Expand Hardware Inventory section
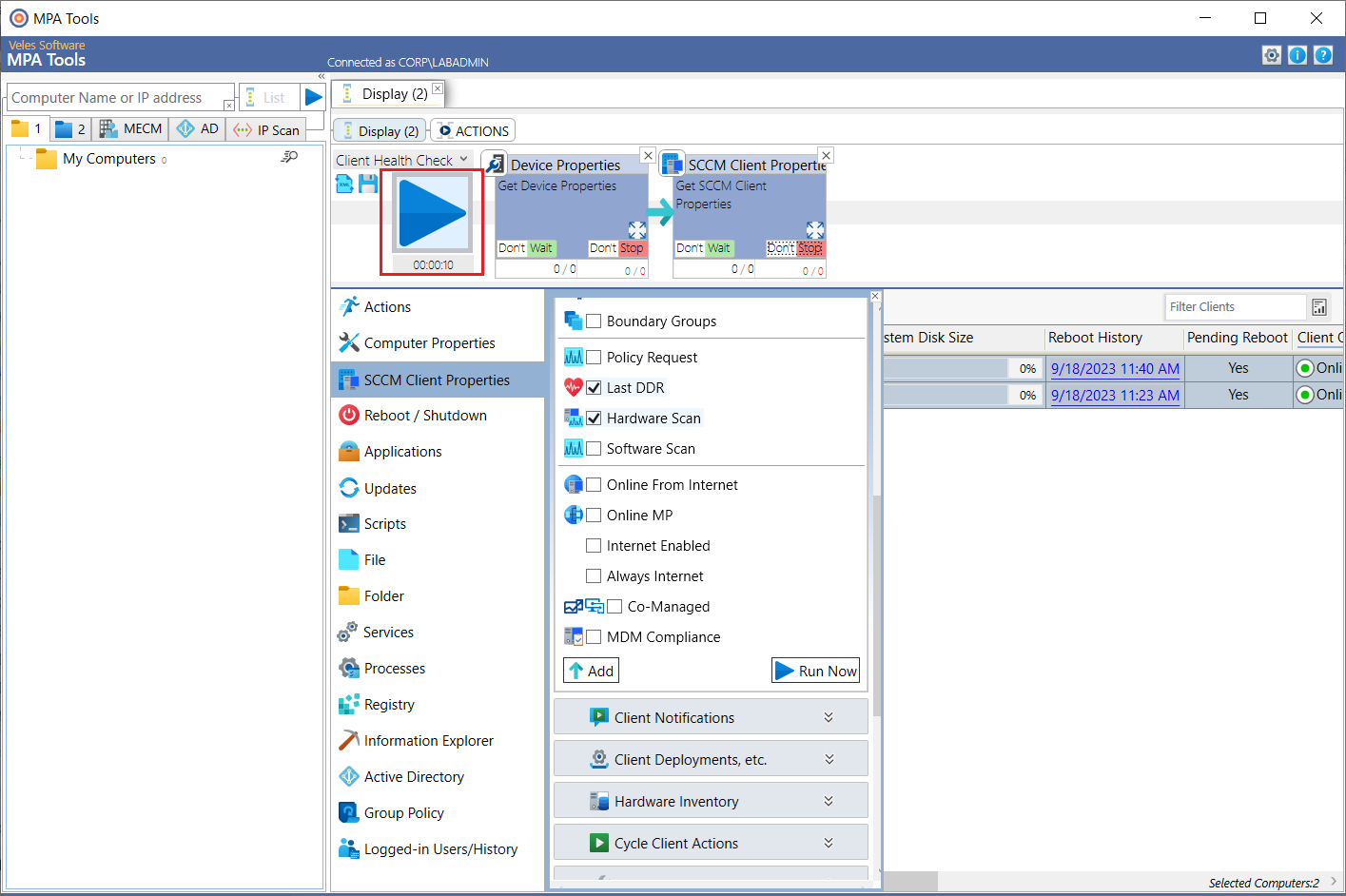 pos(711,801)
